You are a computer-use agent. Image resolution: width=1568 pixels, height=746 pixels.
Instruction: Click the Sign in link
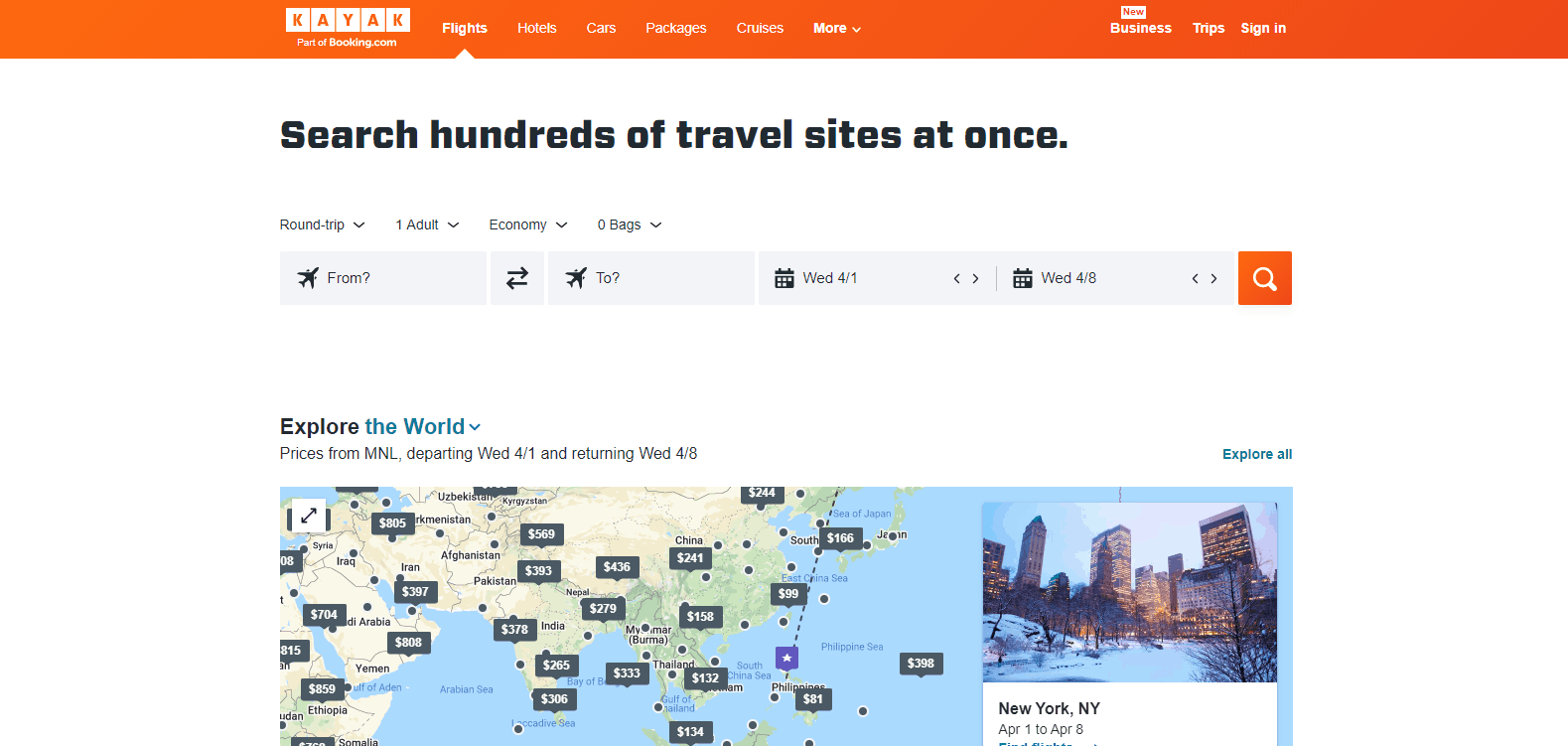(x=1262, y=28)
